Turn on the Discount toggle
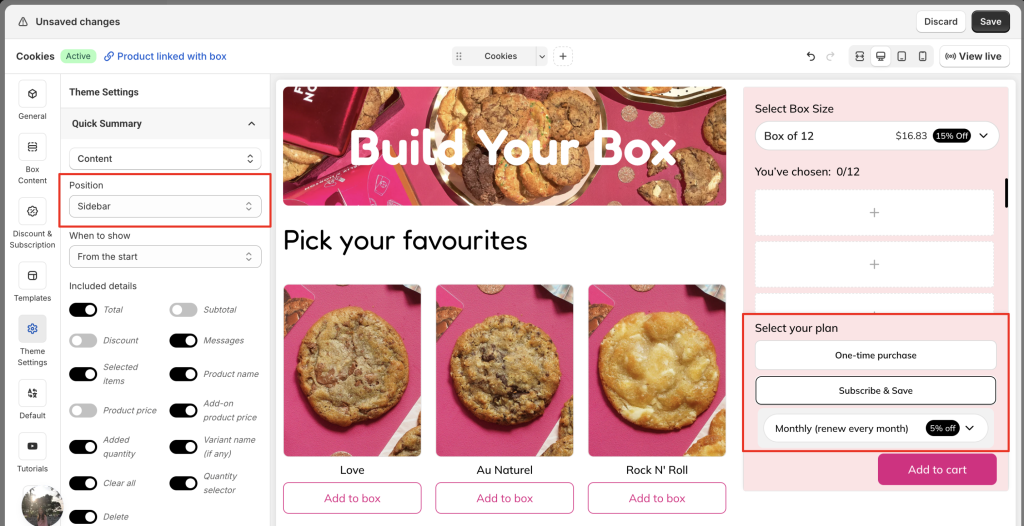The width and height of the screenshot is (1024, 526). 83,340
